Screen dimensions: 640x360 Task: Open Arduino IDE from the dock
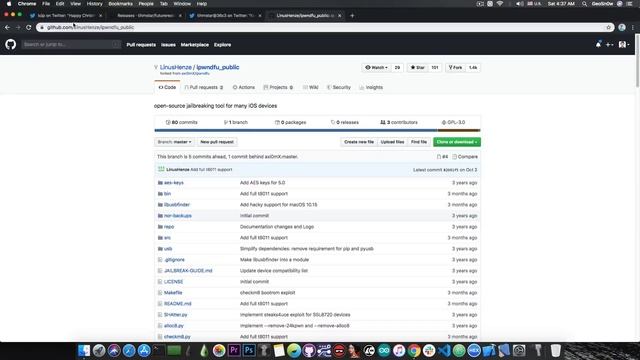[x=384, y=351]
